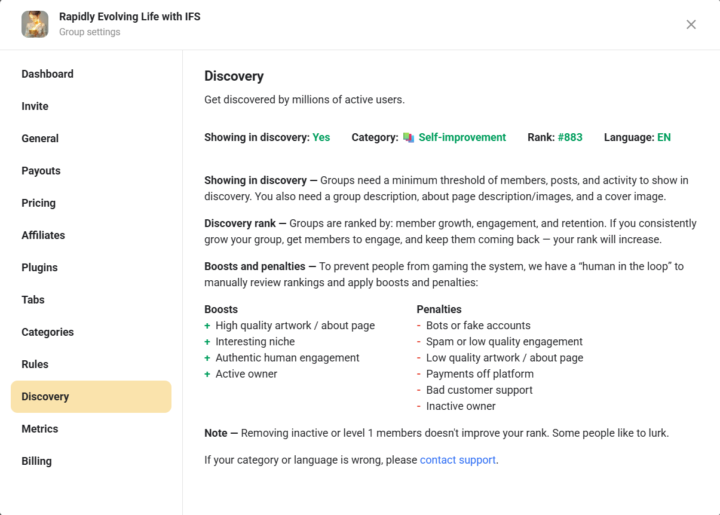
Task: Open the Rules section
Action: (35, 364)
